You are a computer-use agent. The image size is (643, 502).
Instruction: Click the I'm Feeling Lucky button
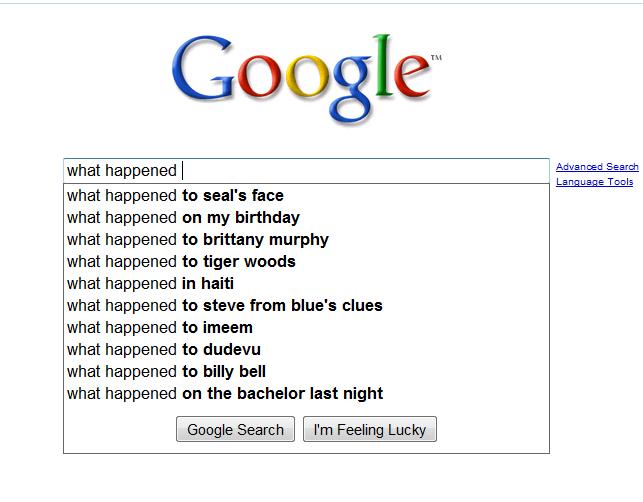tap(370, 429)
